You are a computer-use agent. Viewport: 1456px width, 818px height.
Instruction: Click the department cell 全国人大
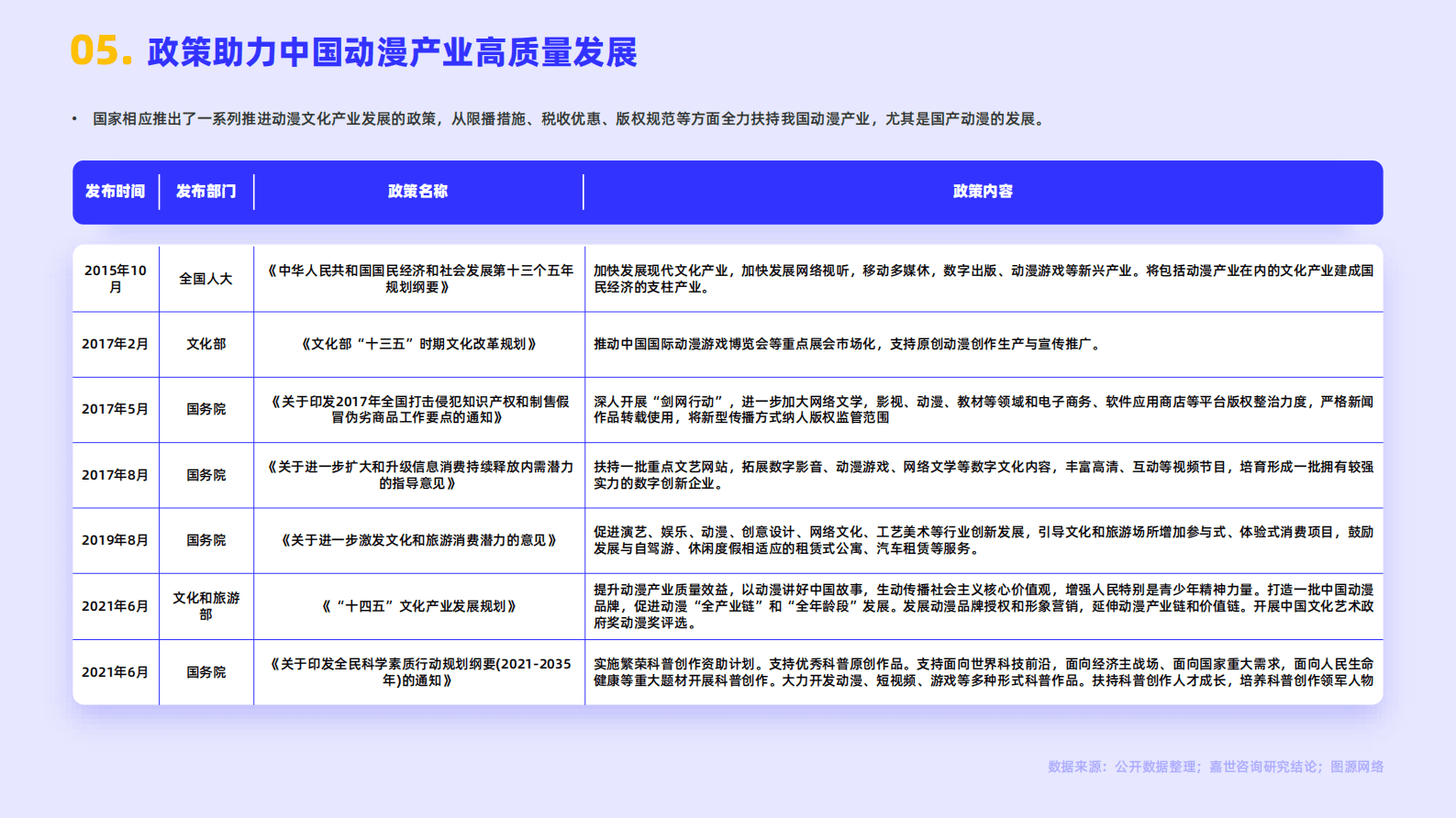[x=206, y=279]
